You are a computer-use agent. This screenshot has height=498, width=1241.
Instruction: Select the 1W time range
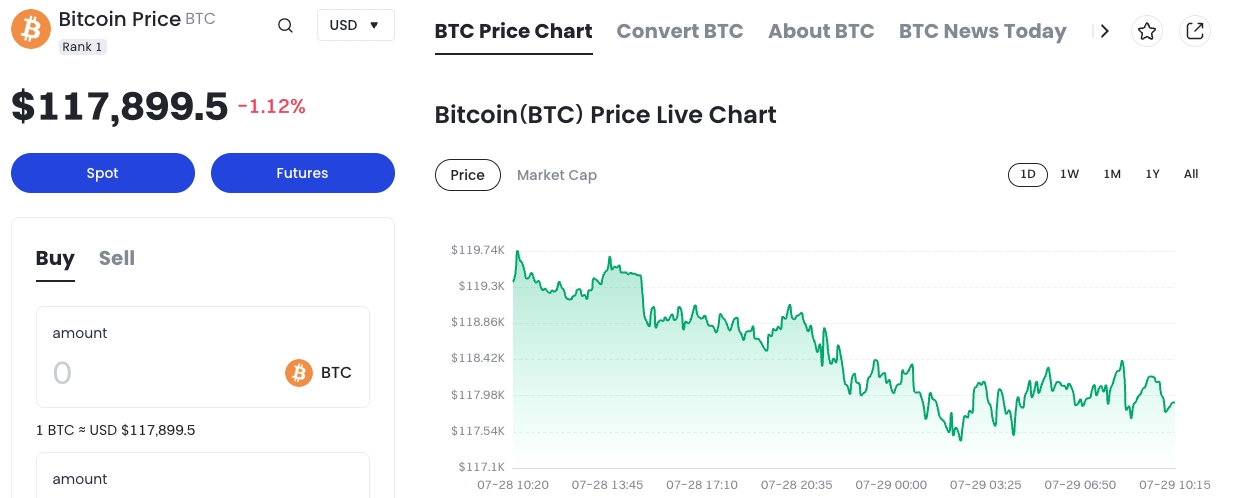[1070, 174]
